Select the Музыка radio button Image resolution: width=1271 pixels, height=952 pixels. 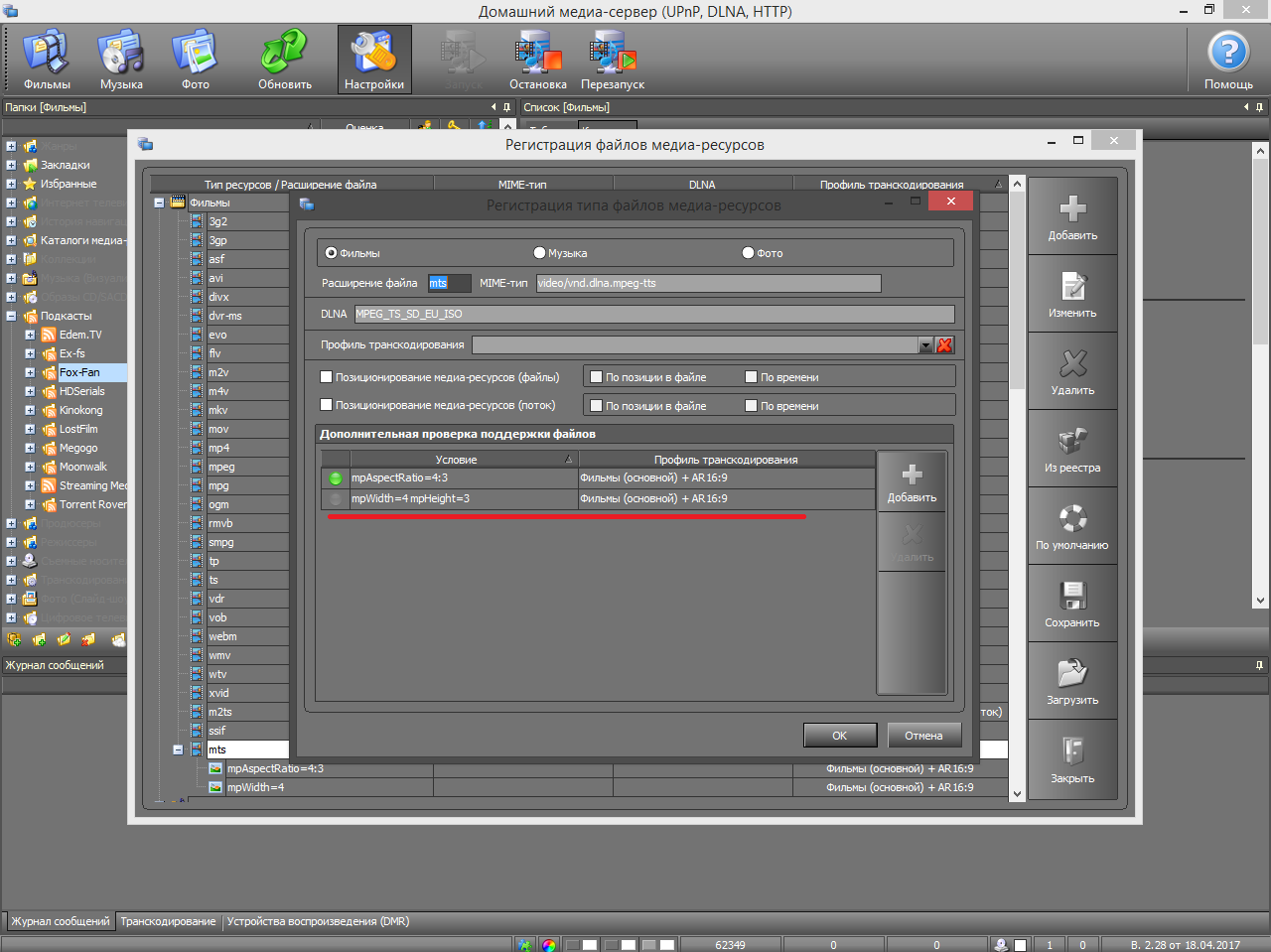[540, 253]
